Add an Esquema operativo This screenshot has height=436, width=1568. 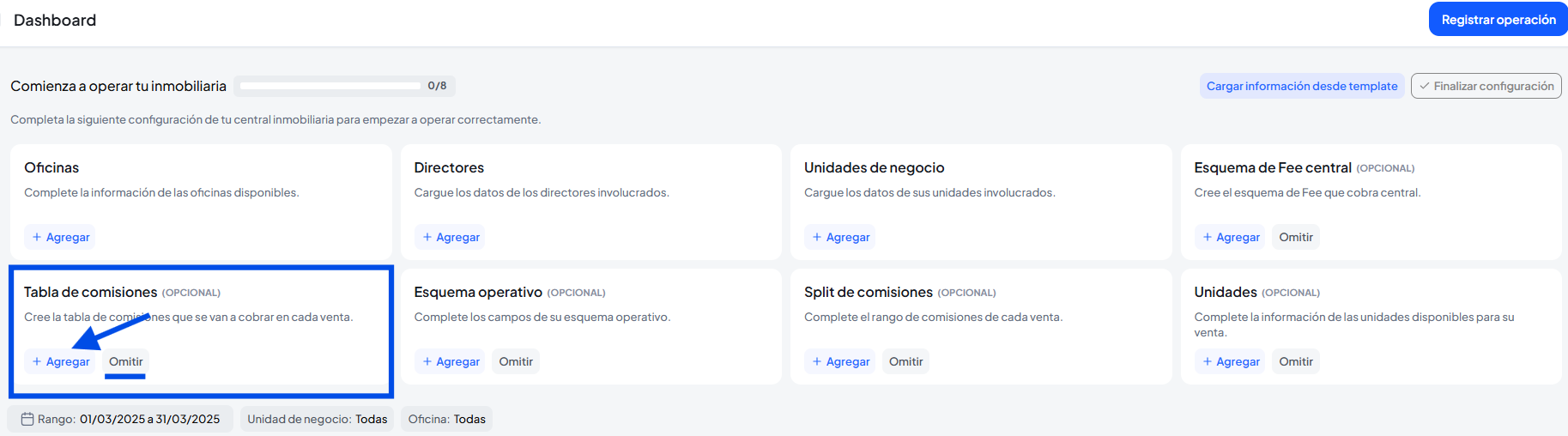pyautogui.click(x=451, y=361)
